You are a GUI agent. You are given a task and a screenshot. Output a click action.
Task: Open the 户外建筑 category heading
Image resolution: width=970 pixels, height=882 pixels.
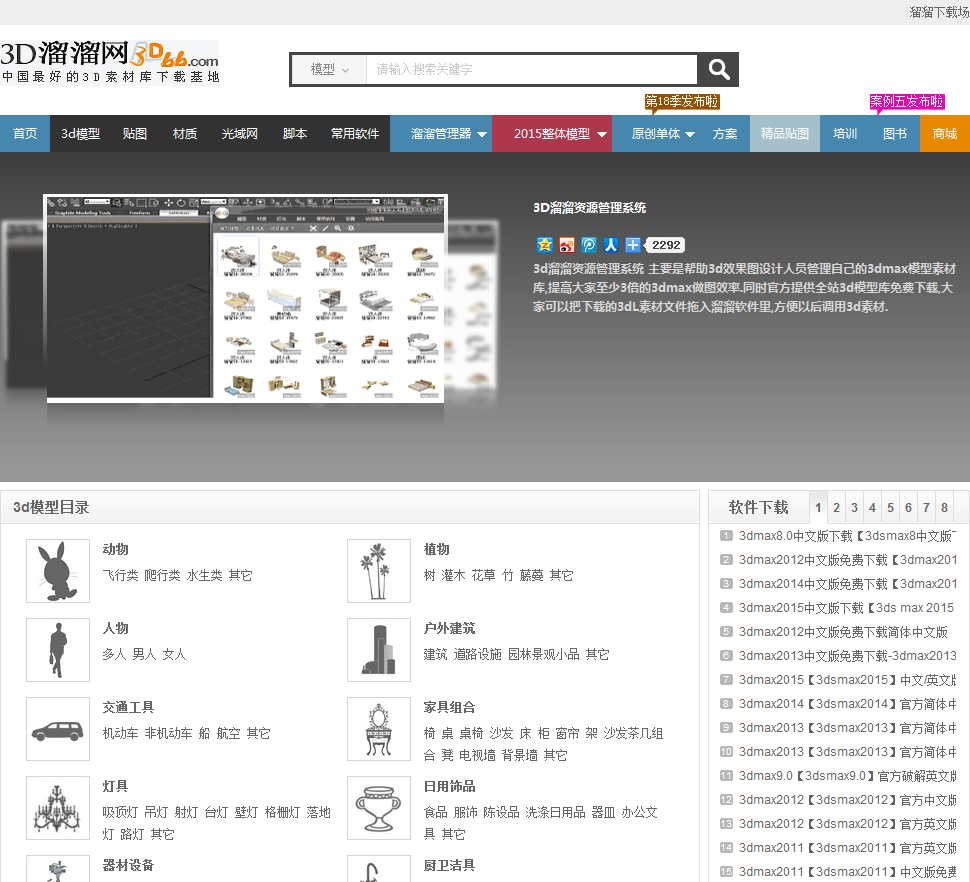[x=449, y=628]
